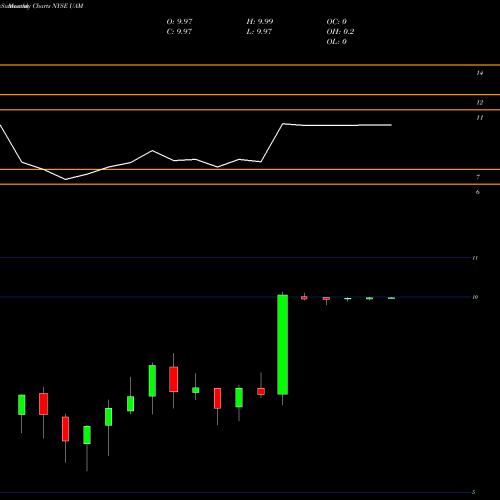Click the '12' label on indicator axis
The width and height of the screenshot is (500, 500).
tap(479, 103)
